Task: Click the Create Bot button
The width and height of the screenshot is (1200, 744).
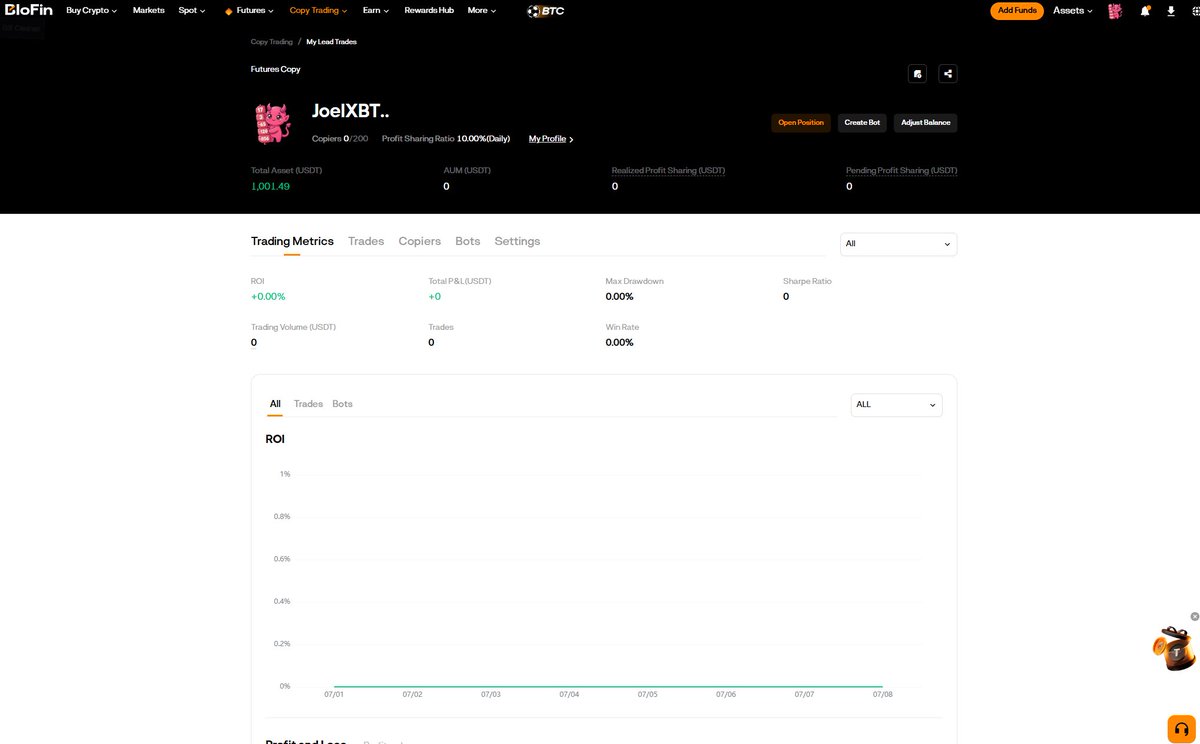Action: point(862,122)
